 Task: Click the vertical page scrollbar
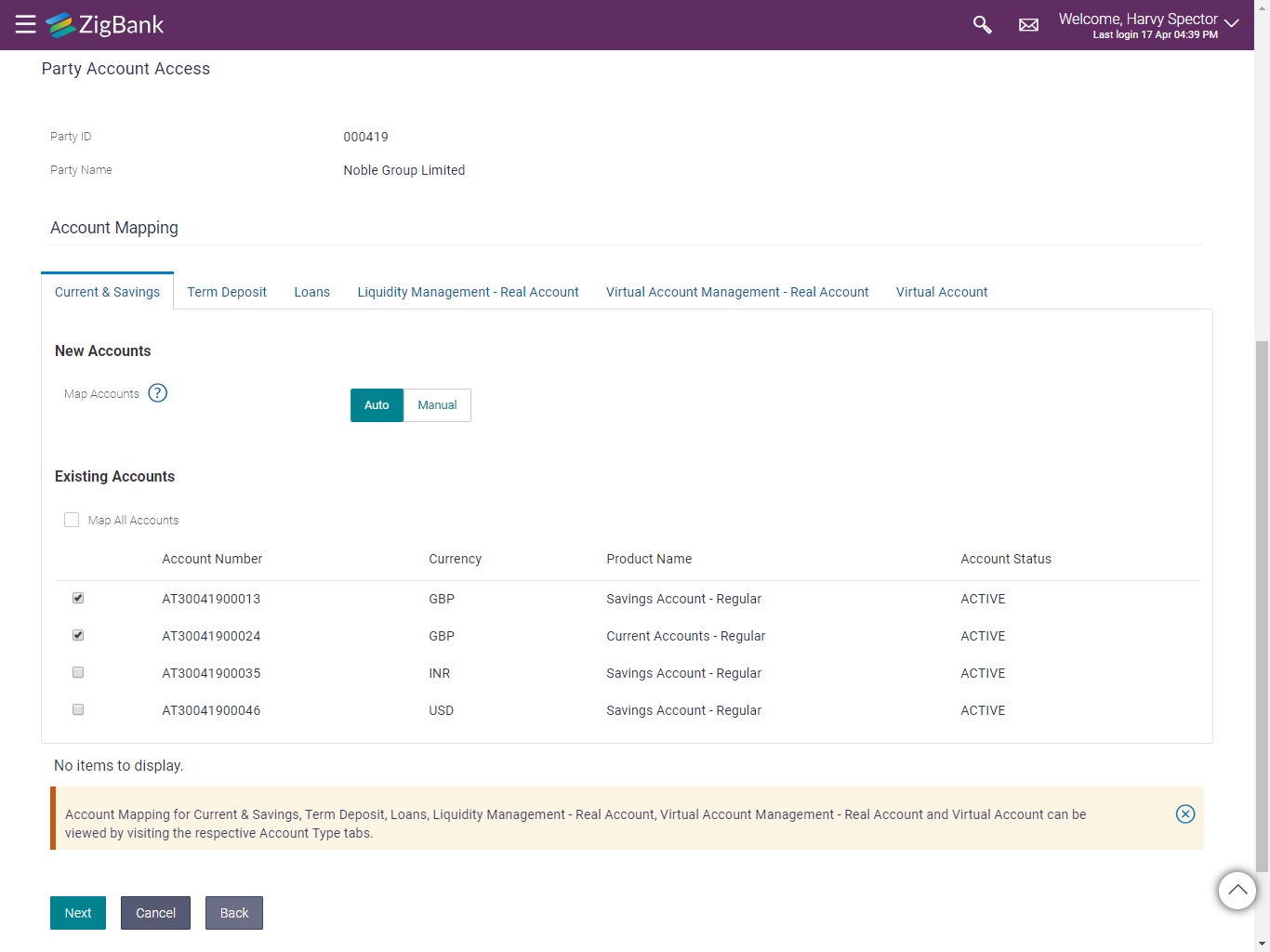coord(1262,604)
